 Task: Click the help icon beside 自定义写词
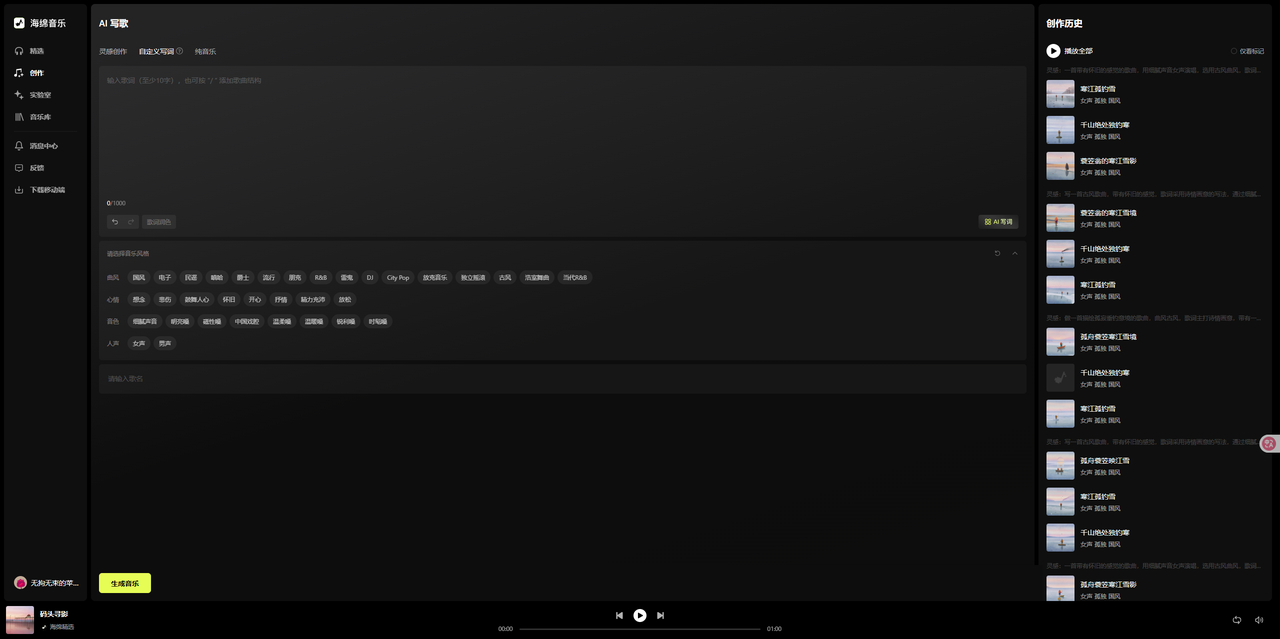[180, 51]
